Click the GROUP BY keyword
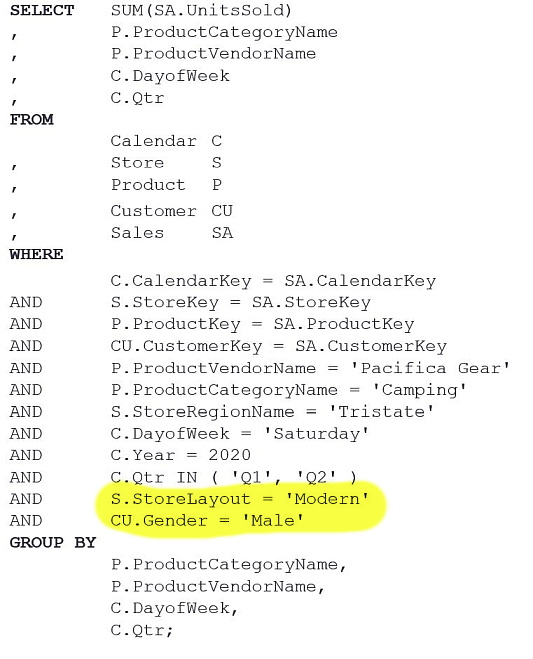533x659 pixels. (53, 543)
